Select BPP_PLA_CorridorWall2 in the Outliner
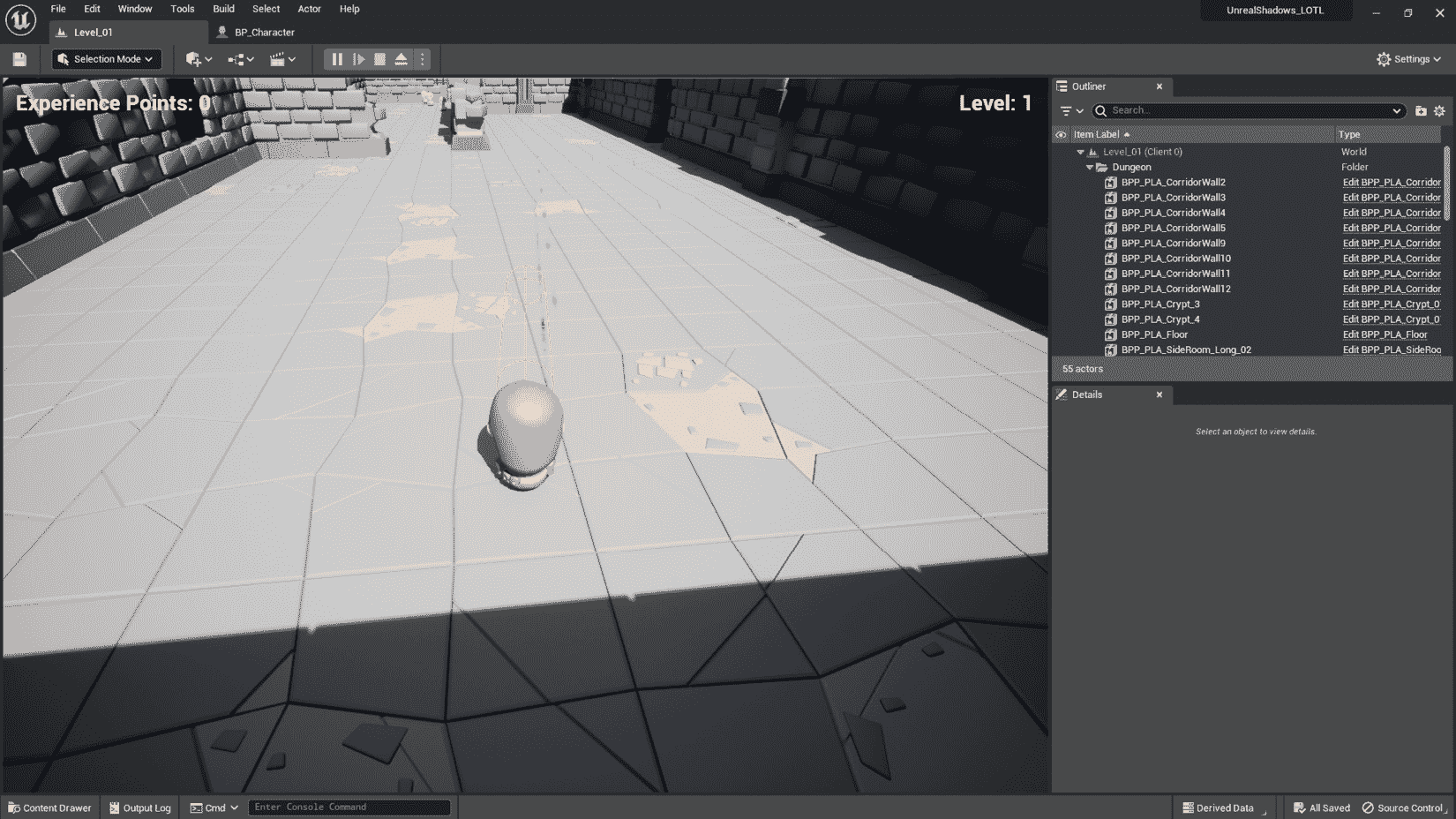Image resolution: width=1456 pixels, height=819 pixels. 1173,183
